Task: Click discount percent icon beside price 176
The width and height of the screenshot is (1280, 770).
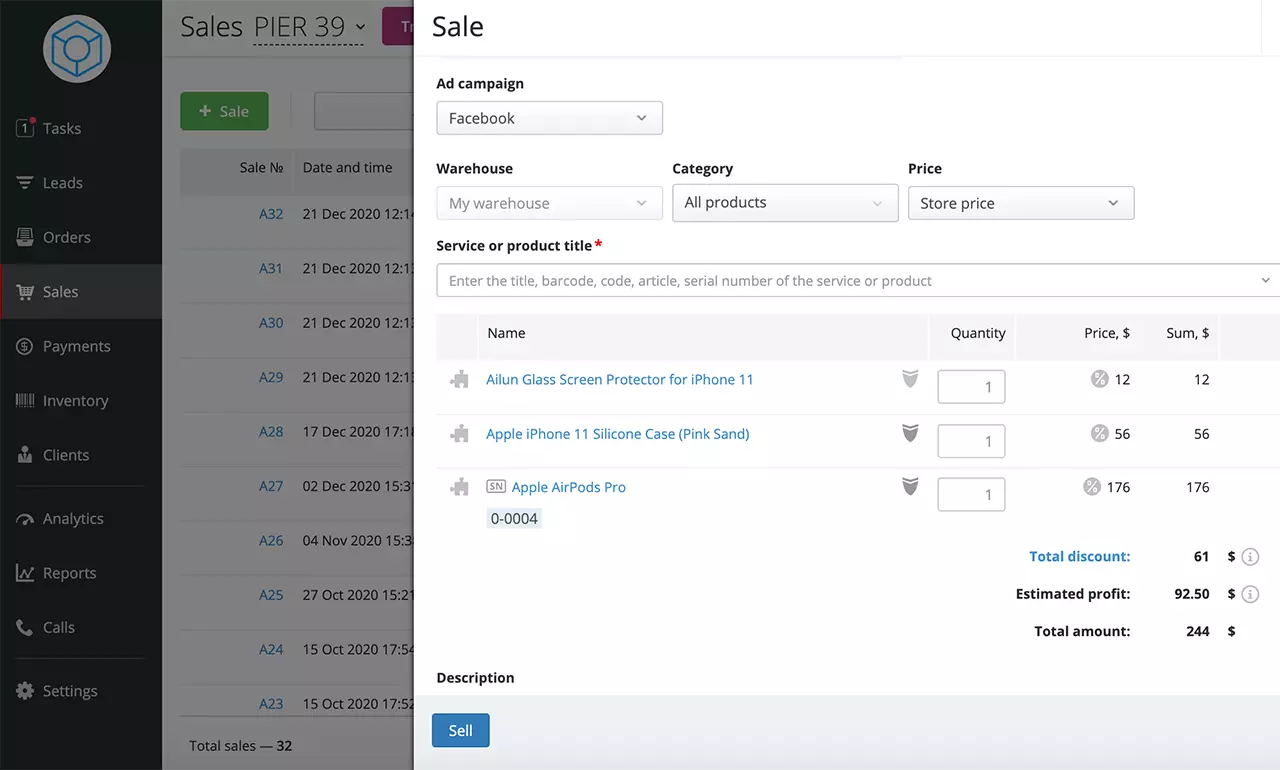Action: (x=1092, y=487)
